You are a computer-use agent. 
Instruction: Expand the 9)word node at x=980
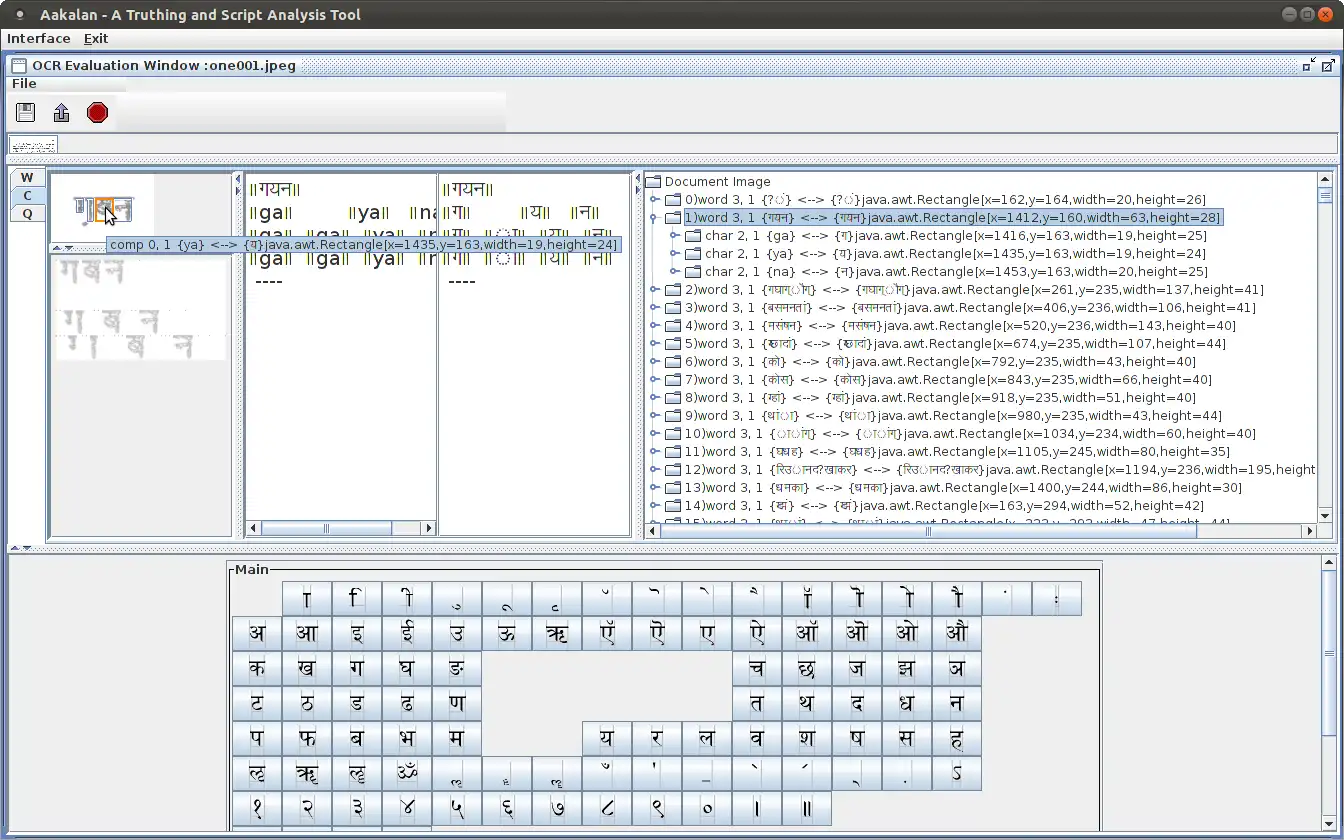655,415
